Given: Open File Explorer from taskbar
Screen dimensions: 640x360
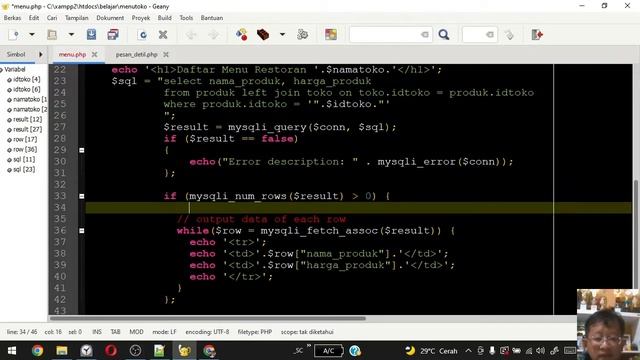Looking at the screenshot, I should click(62, 351).
